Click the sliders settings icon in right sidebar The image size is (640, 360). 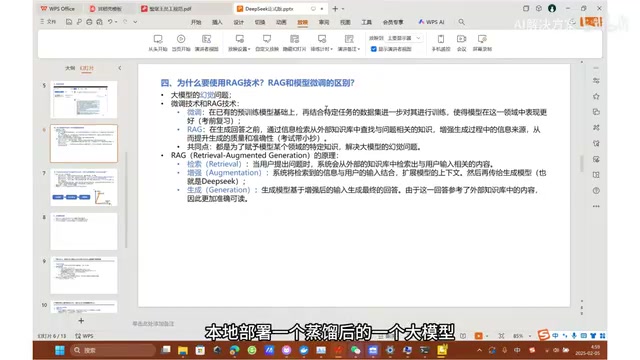pos(596,80)
